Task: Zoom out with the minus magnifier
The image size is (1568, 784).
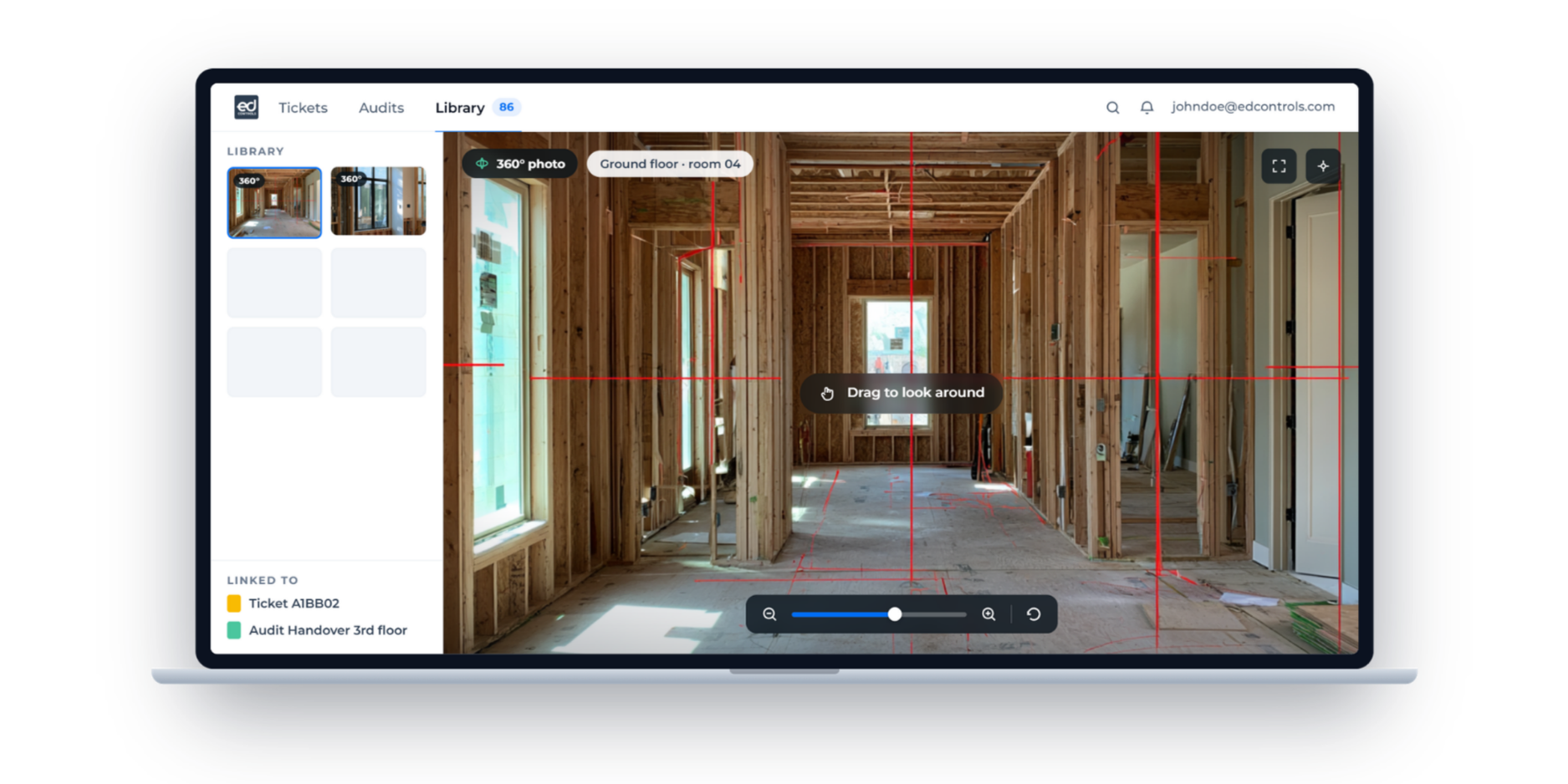Action: tap(769, 614)
